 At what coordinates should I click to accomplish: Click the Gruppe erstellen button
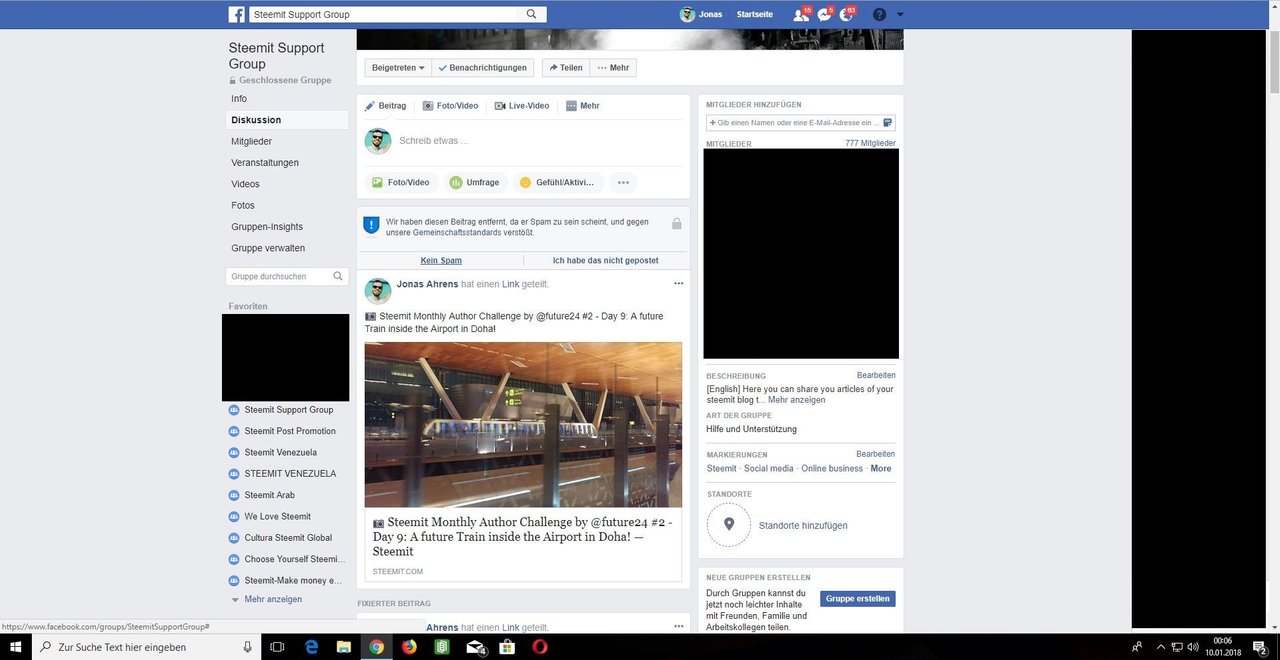coord(858,599)
